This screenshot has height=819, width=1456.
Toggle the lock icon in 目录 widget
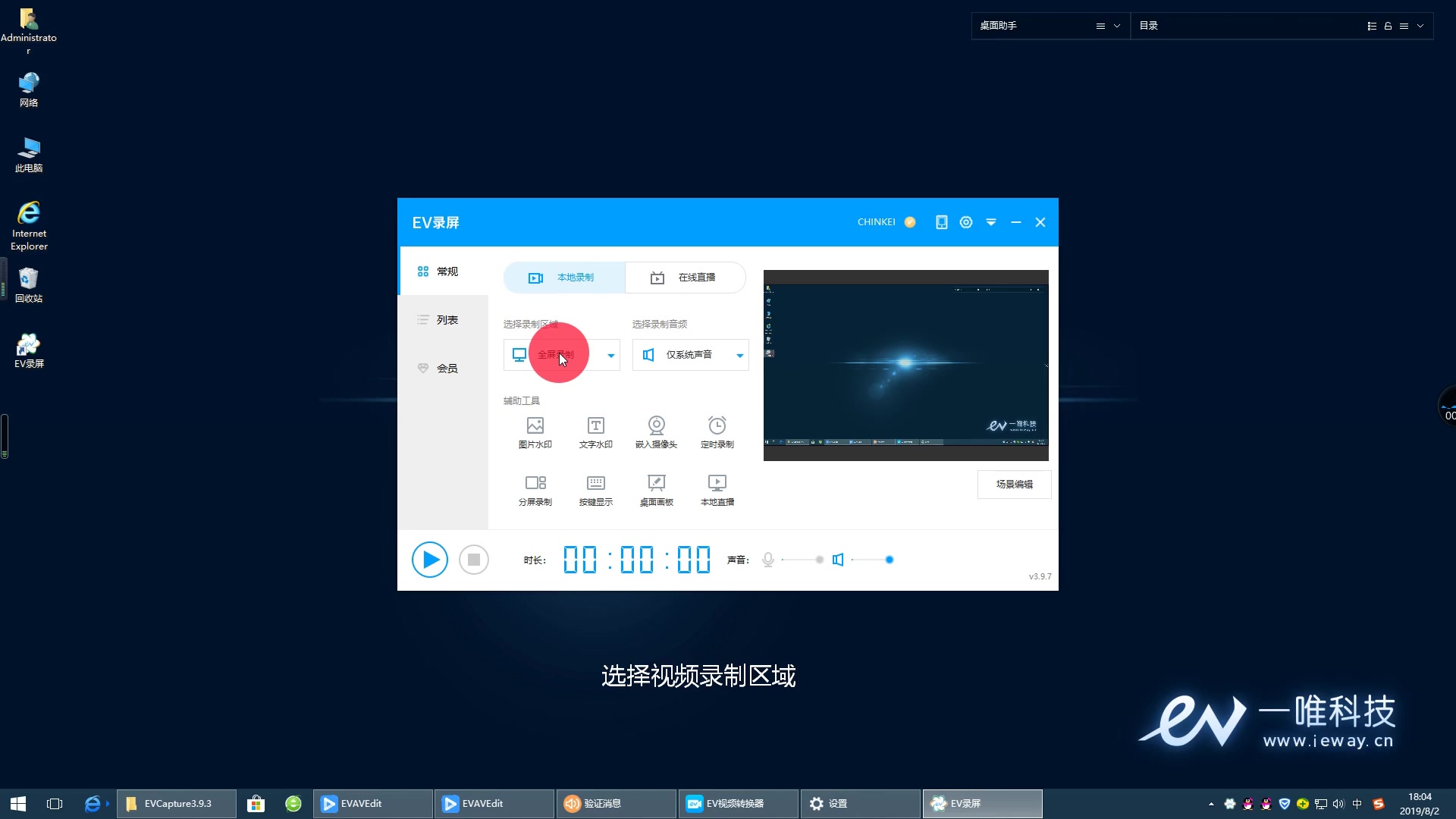(1388, 26)
